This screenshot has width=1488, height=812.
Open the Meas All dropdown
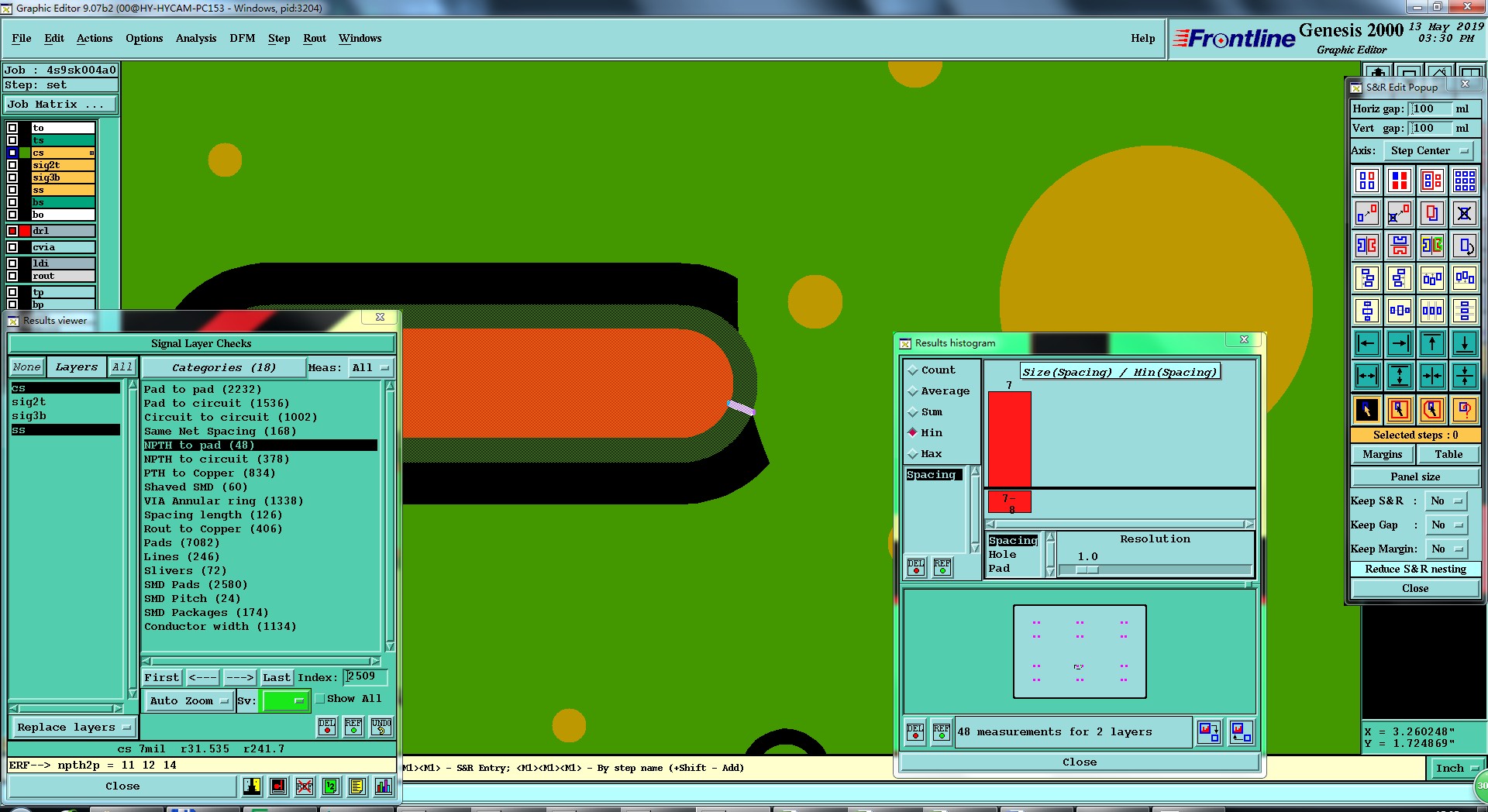(x=370, y=368)
